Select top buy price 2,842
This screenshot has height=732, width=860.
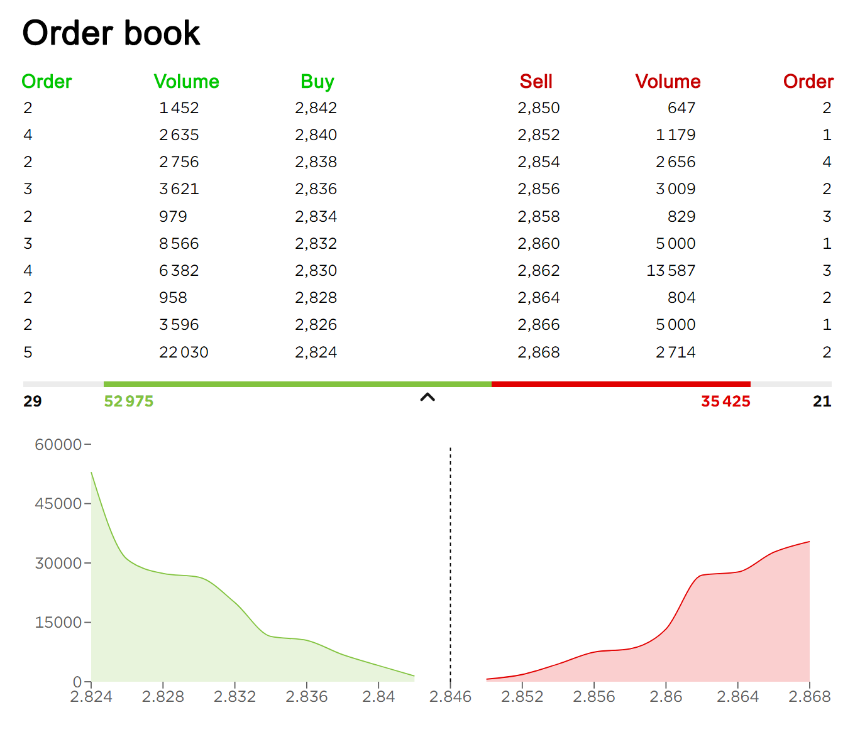(x=316, y=108)
